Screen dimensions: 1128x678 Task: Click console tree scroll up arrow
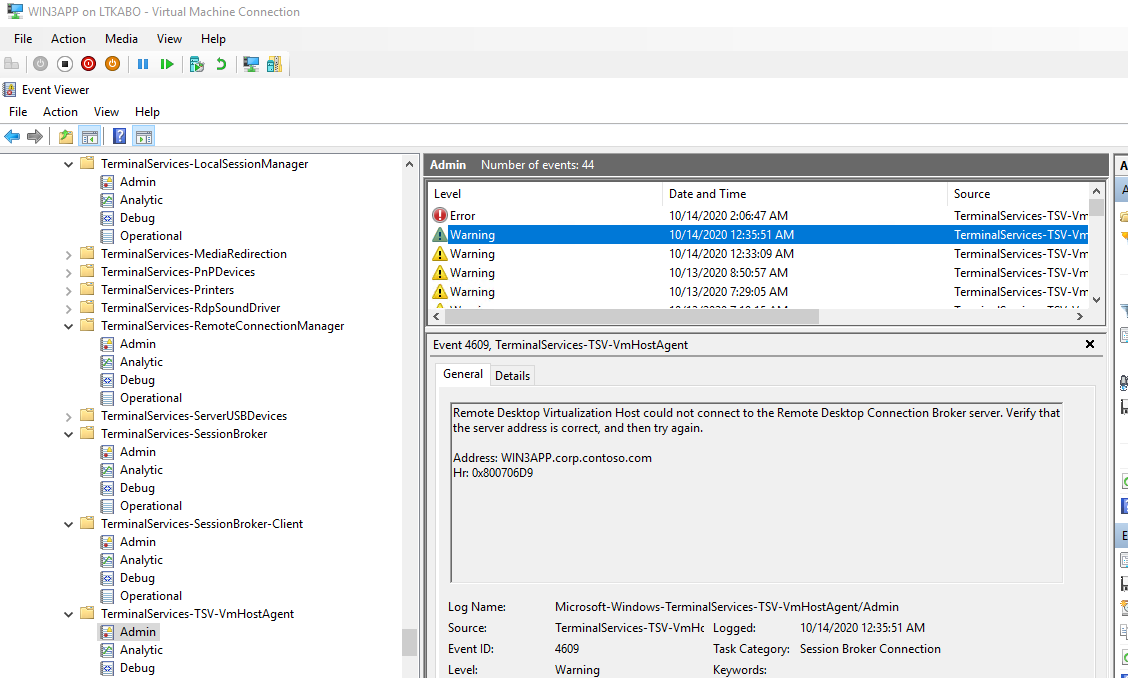(409, 164)
